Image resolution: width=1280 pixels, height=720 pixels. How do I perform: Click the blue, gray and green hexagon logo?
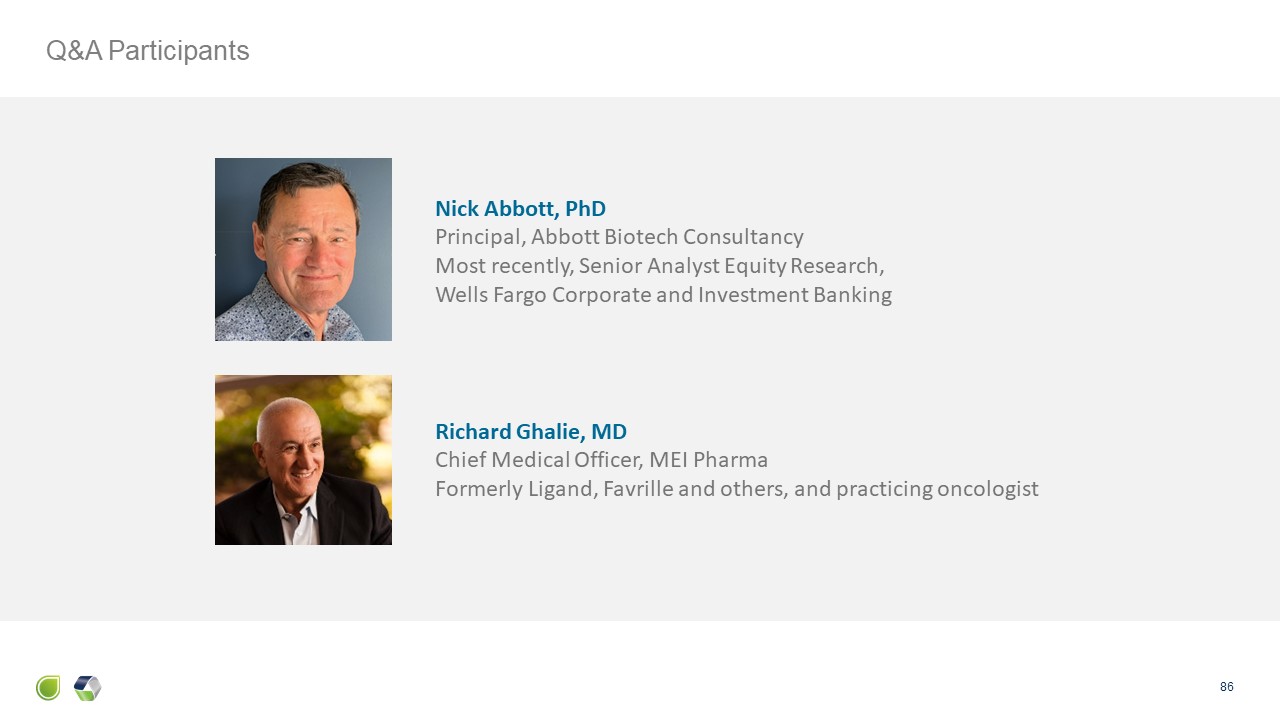(x=88, y=688)
